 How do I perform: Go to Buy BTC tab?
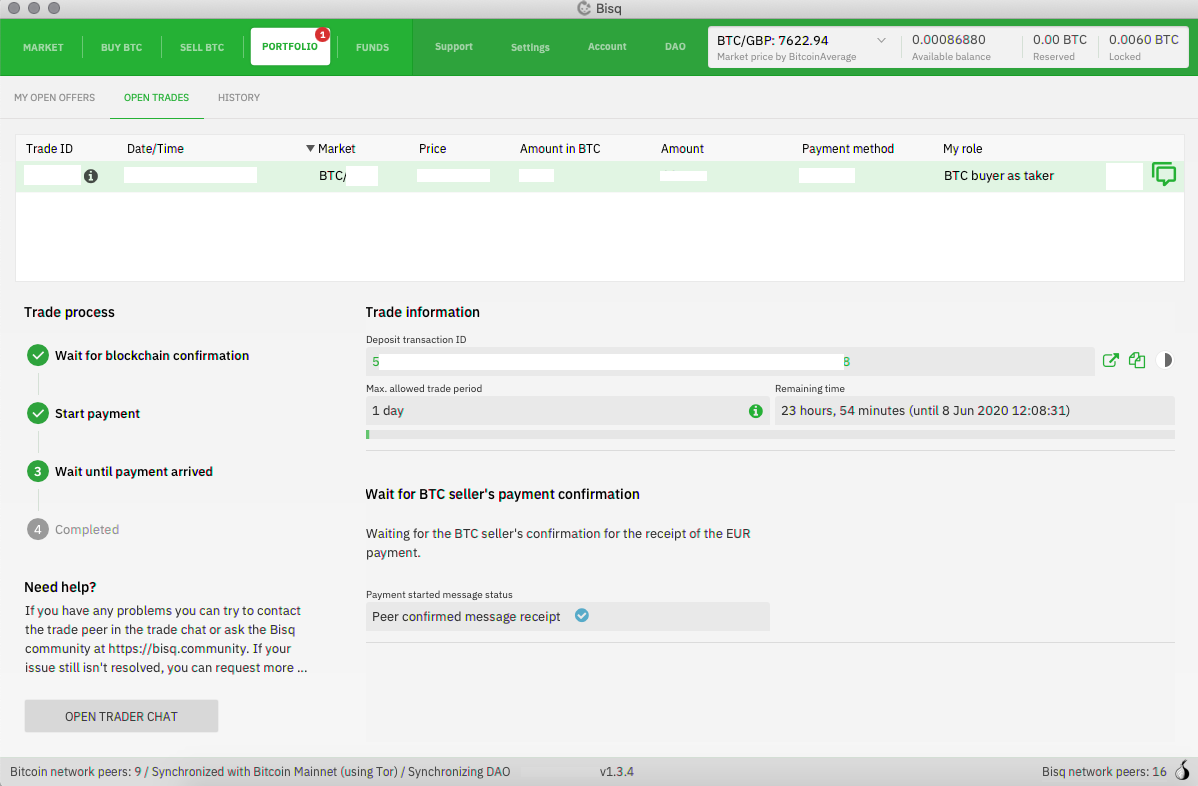[121, 47]
